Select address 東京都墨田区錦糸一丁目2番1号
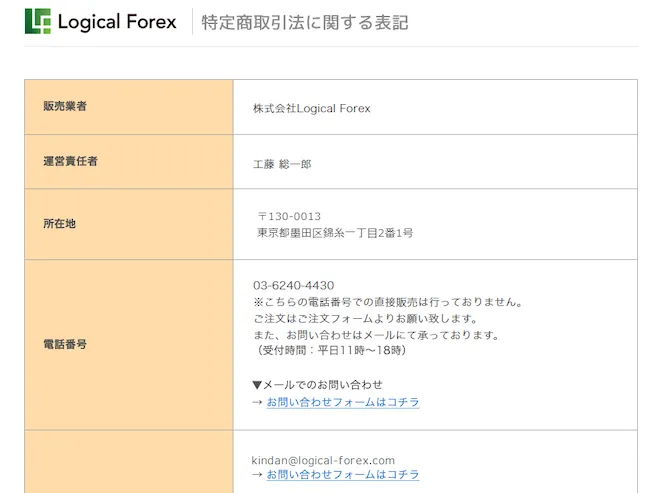 [x=335, y=233]
